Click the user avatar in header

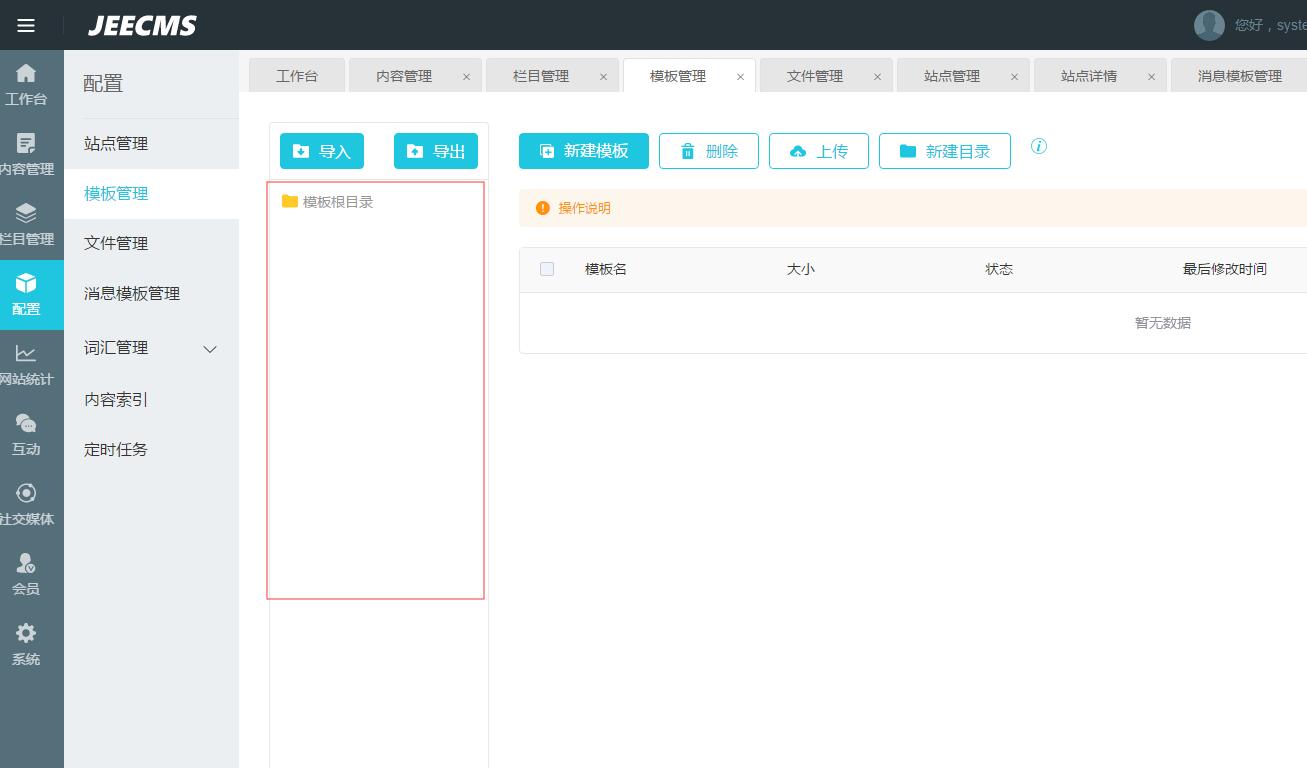[x=1209, y=25]
